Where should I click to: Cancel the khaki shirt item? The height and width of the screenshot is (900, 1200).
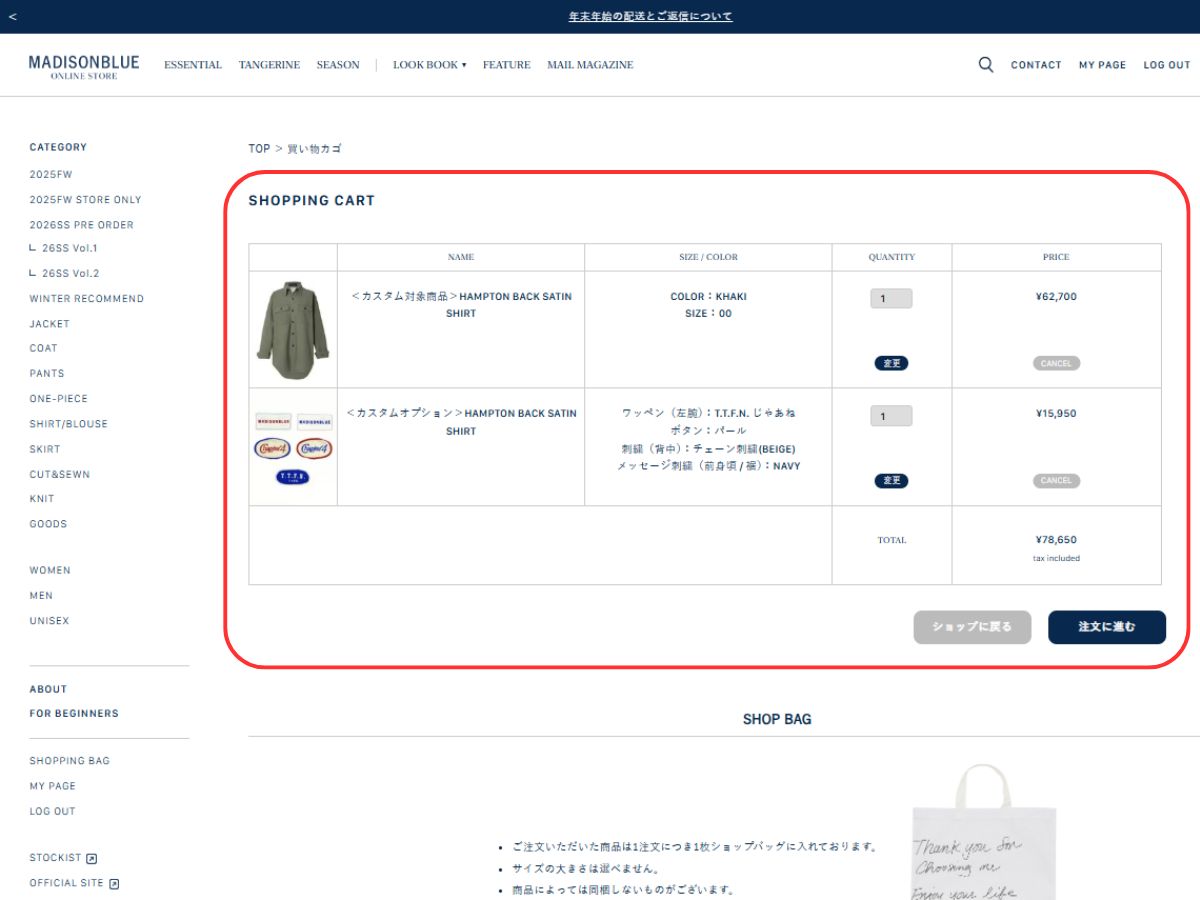[1056, 364]
